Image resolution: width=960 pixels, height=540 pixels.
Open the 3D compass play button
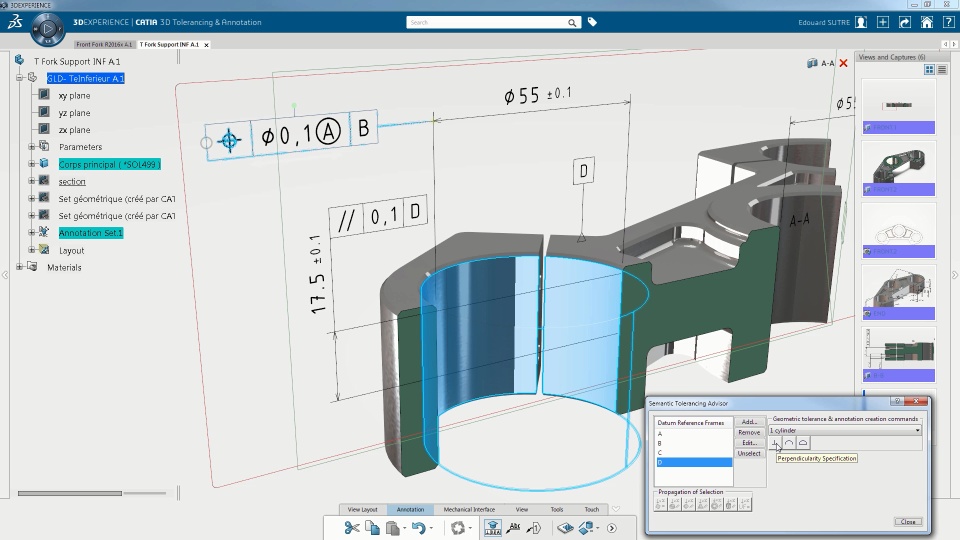[x=48, y=29]
